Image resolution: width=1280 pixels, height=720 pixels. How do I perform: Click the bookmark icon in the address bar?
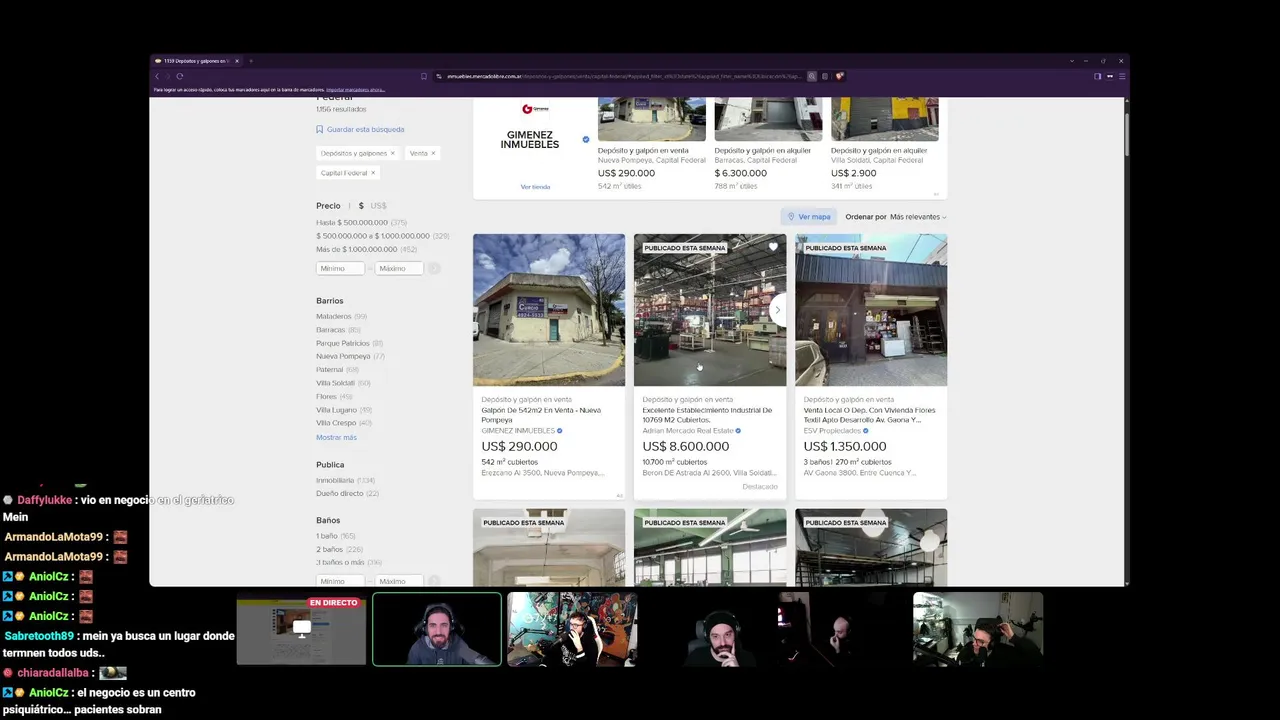tap(424, 76)
